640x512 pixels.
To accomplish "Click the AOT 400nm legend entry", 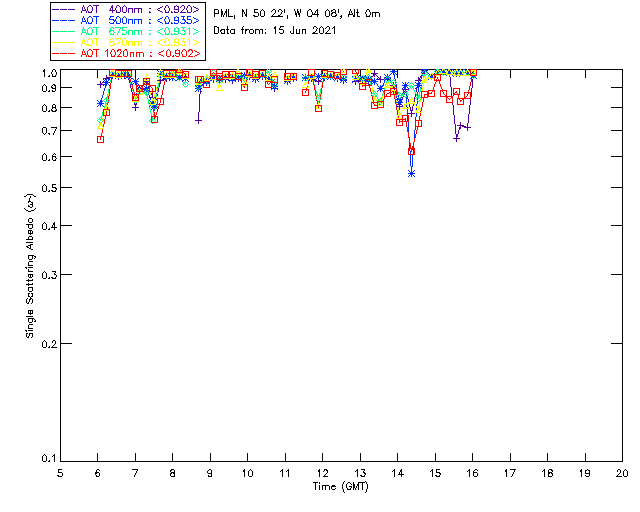I will point(127,9).
